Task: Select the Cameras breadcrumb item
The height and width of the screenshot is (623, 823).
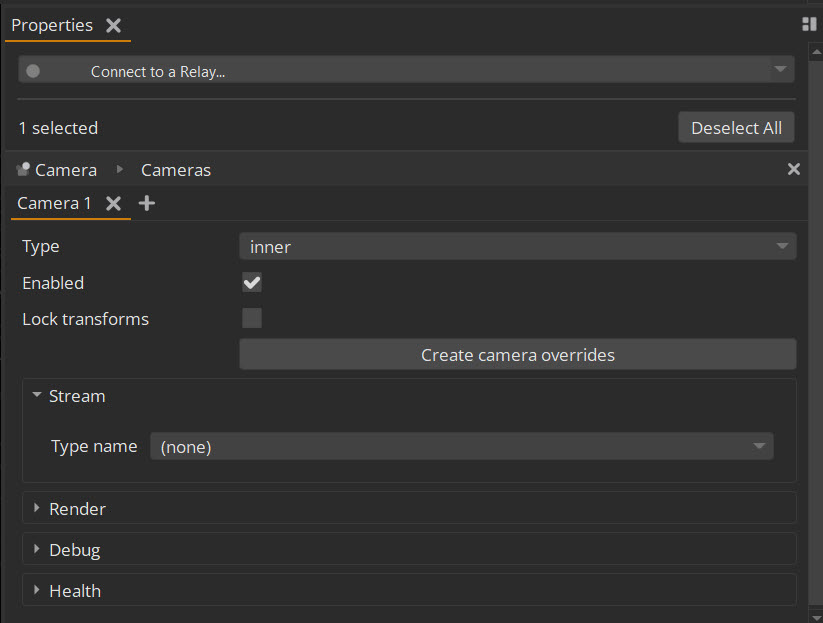Action: tap(176, 170)
